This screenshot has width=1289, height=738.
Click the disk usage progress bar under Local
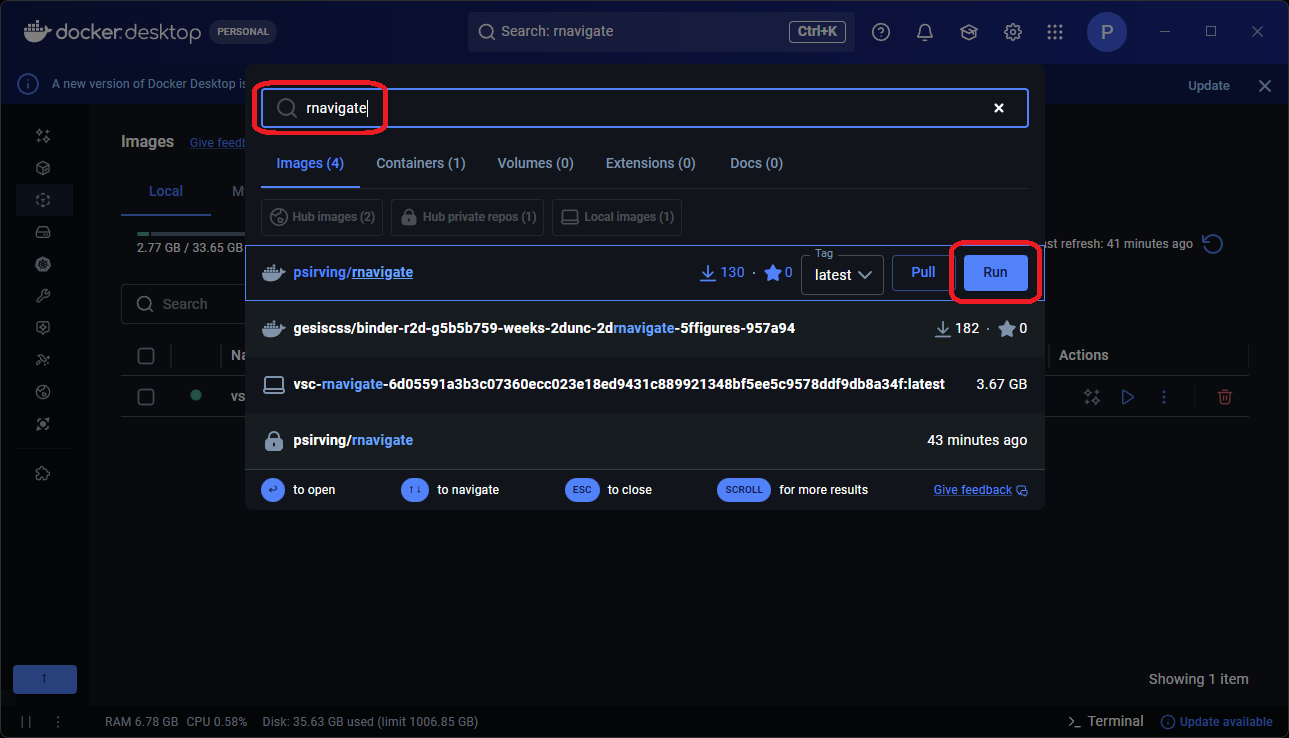coord(190,234)
